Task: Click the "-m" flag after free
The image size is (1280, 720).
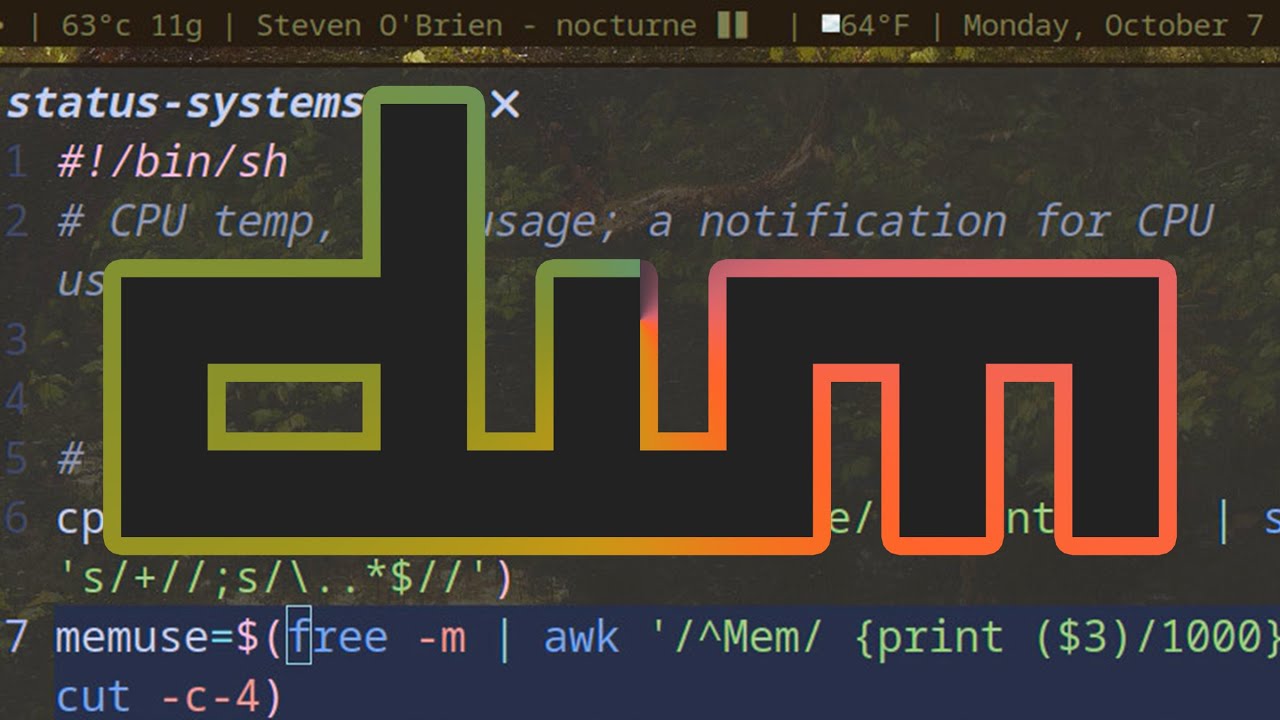Action: 441,637
